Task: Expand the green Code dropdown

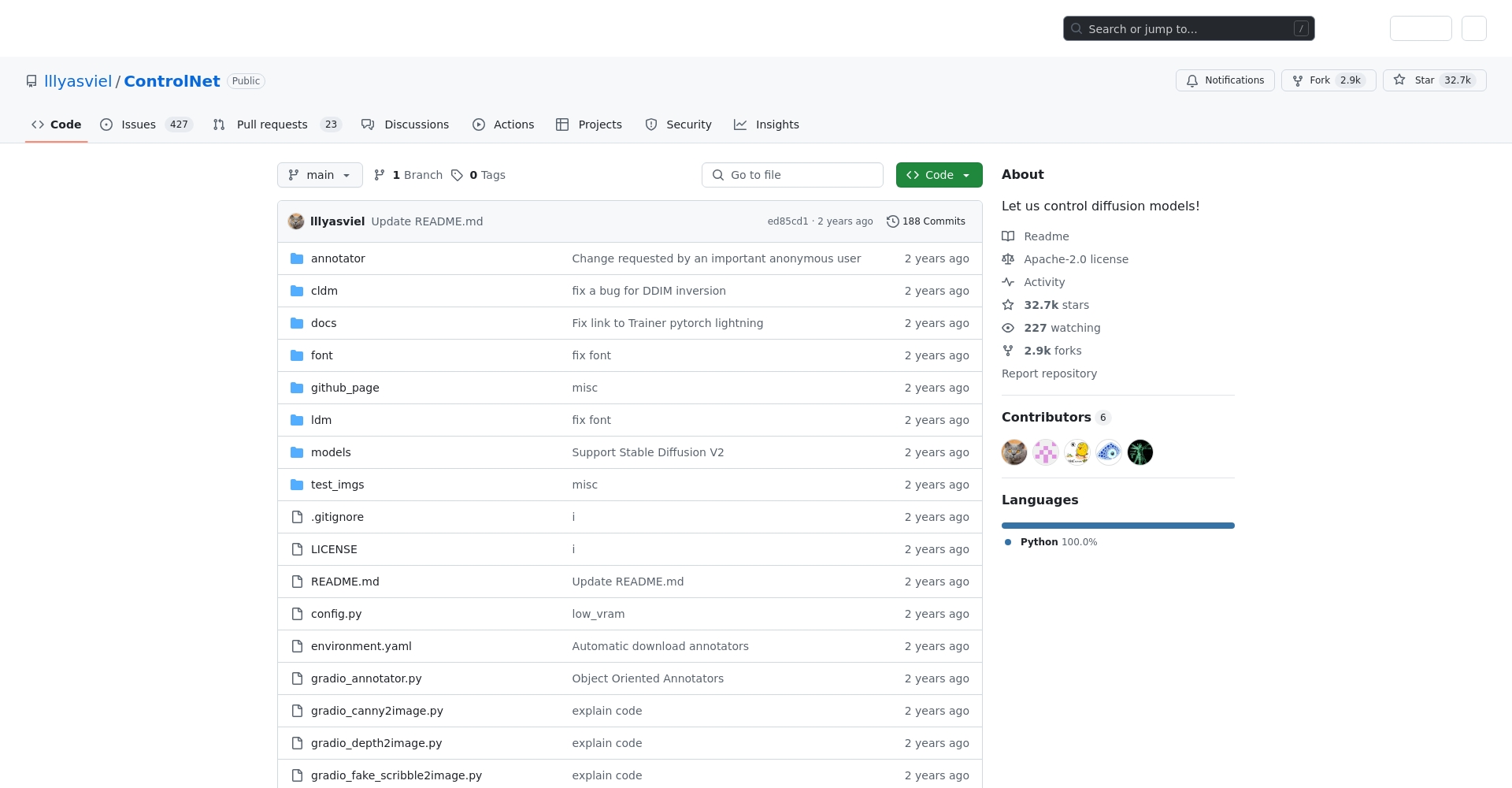Action: pyautogui.click(x=939, y=175)
